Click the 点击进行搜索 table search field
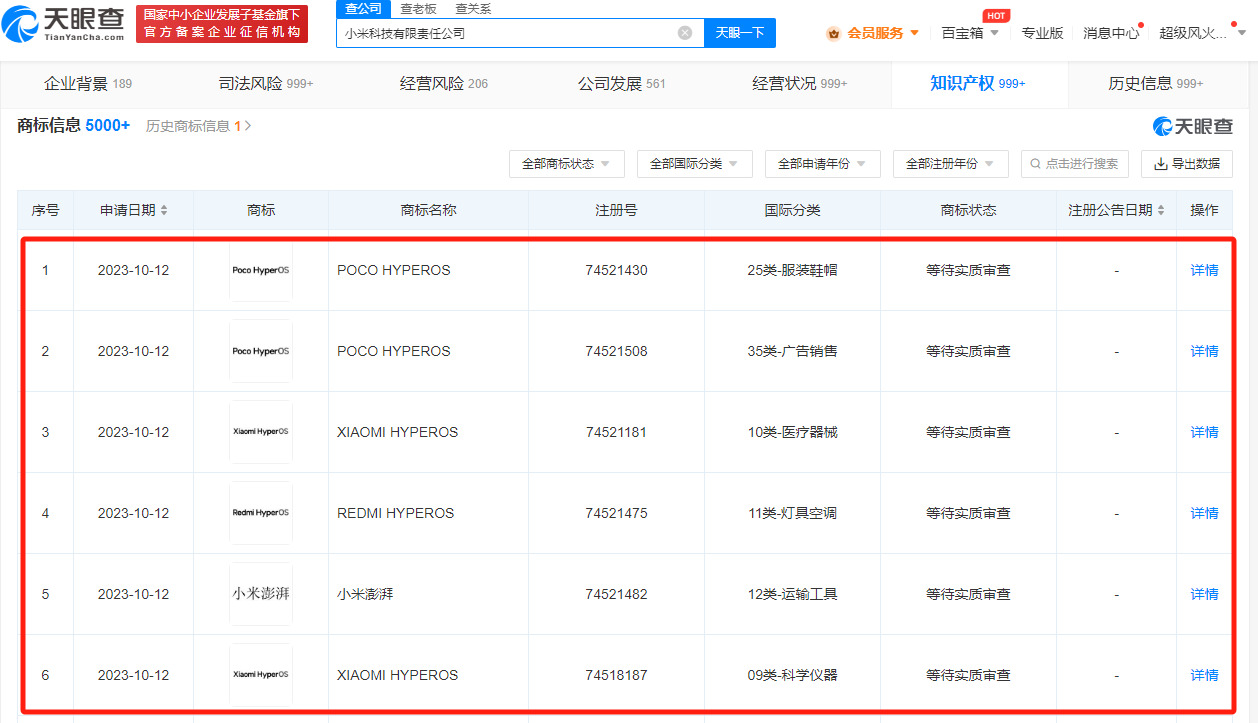This screenshot has width=1258, height=723. (1075, 164)
